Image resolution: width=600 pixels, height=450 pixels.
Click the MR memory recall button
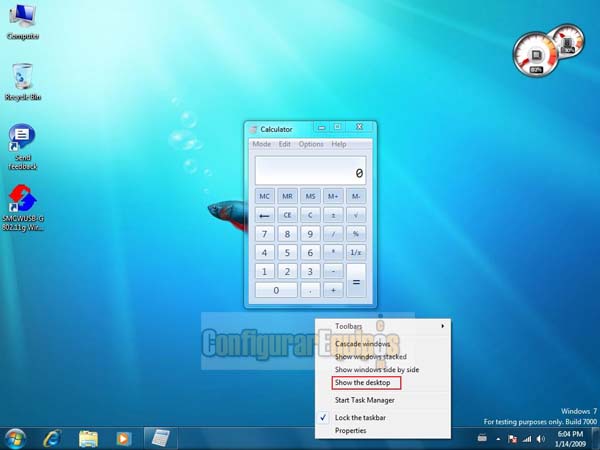(287, 196)
